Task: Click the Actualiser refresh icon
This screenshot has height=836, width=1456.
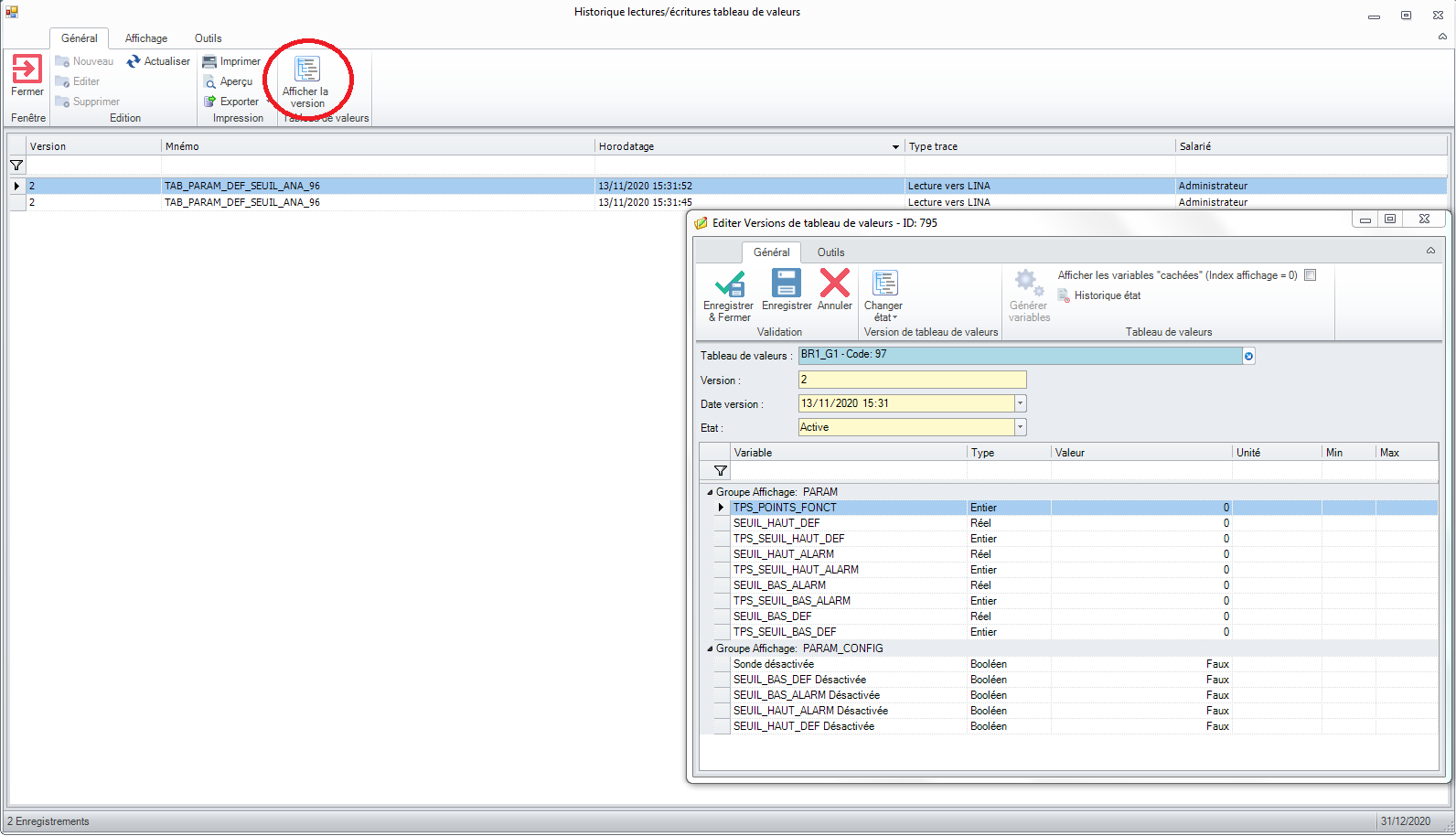Action: pos(134,61)
